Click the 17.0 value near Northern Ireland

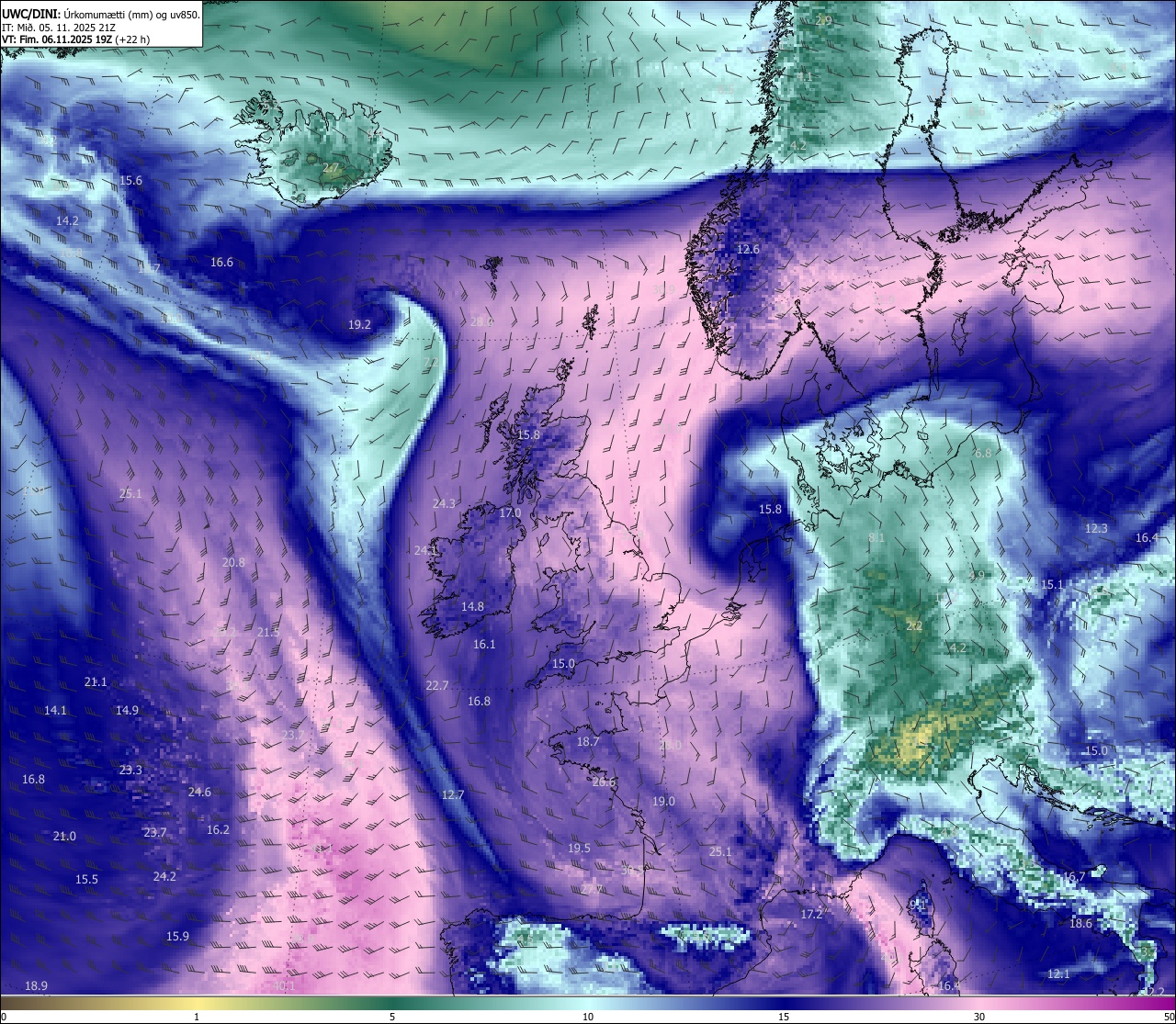click(510, 513)
